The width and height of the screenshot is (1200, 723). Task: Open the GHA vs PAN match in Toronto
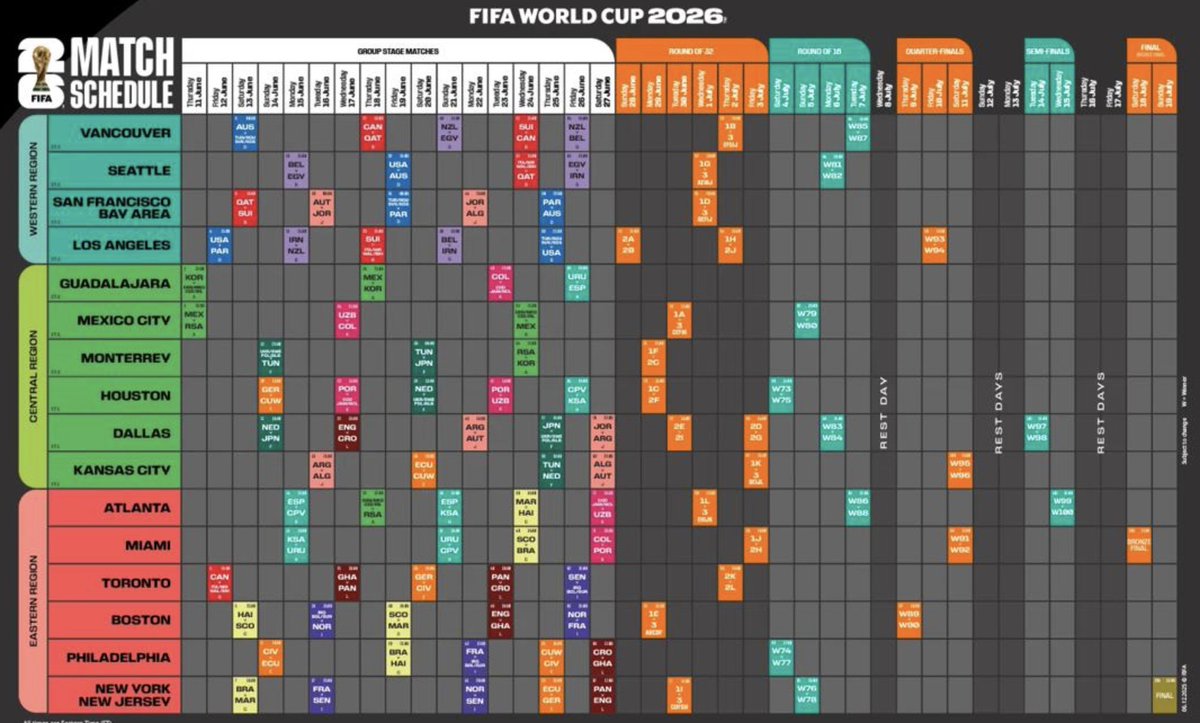coord(347,583)
